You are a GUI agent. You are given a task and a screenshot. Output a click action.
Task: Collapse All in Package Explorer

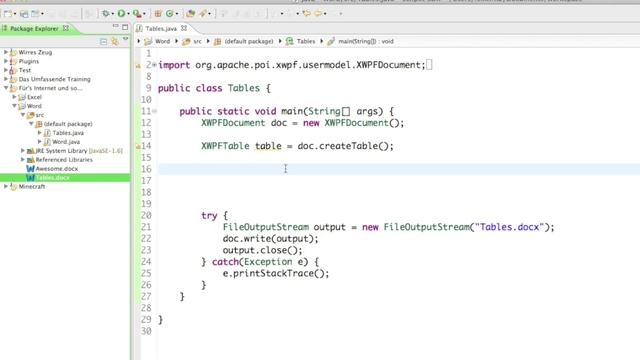(104, 41)
